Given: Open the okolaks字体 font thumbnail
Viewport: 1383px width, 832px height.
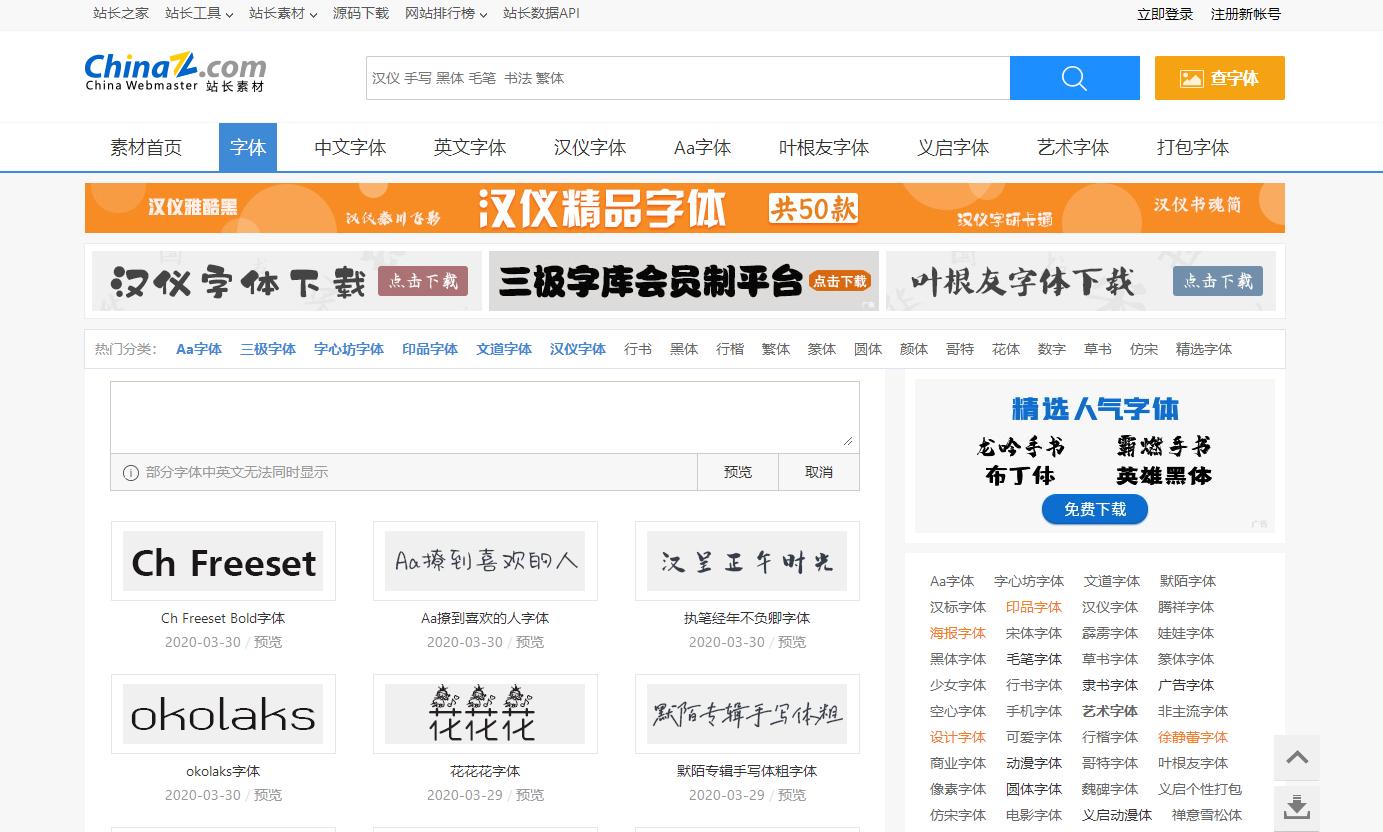Looking at the screenshot, I should point(222,713).
